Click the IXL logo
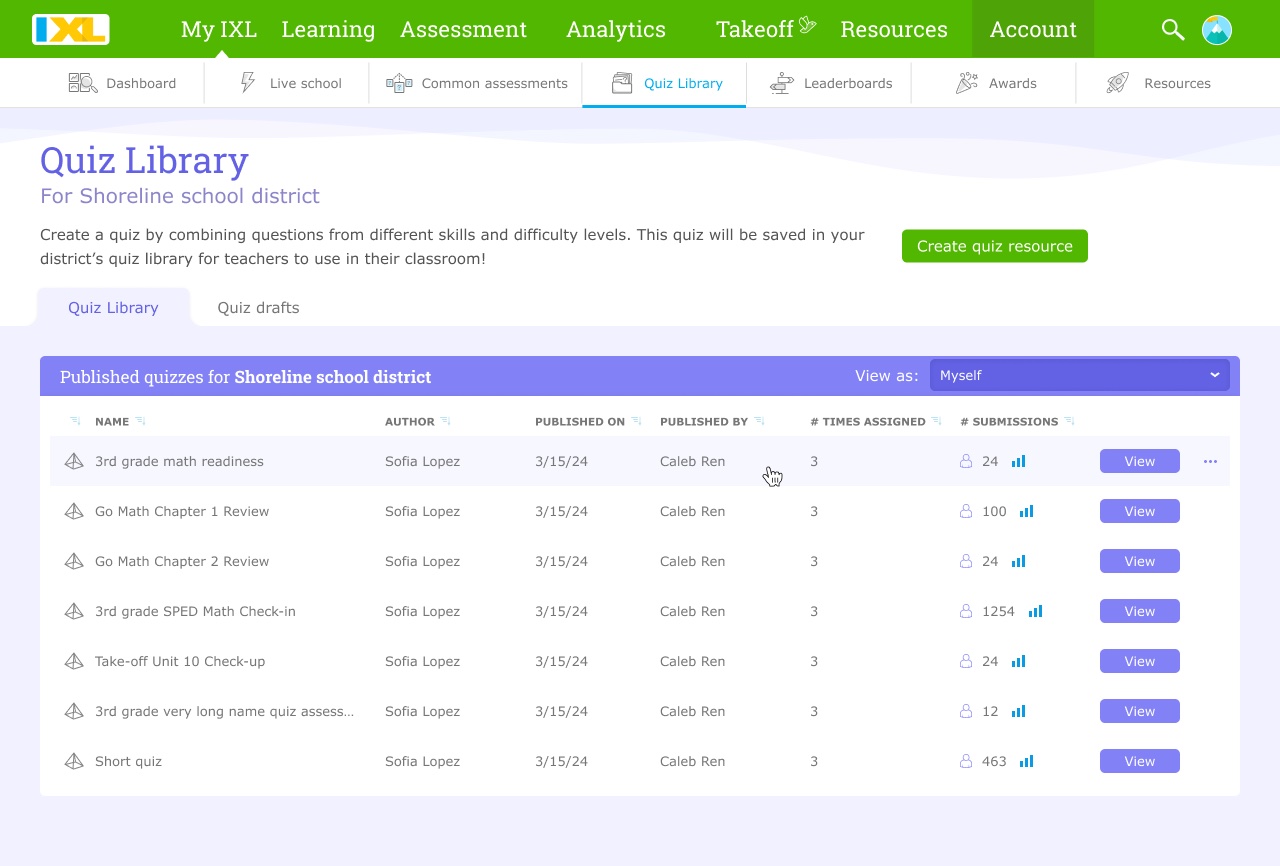Screen dimensions: 1280x866 click(x=70, y=29)
